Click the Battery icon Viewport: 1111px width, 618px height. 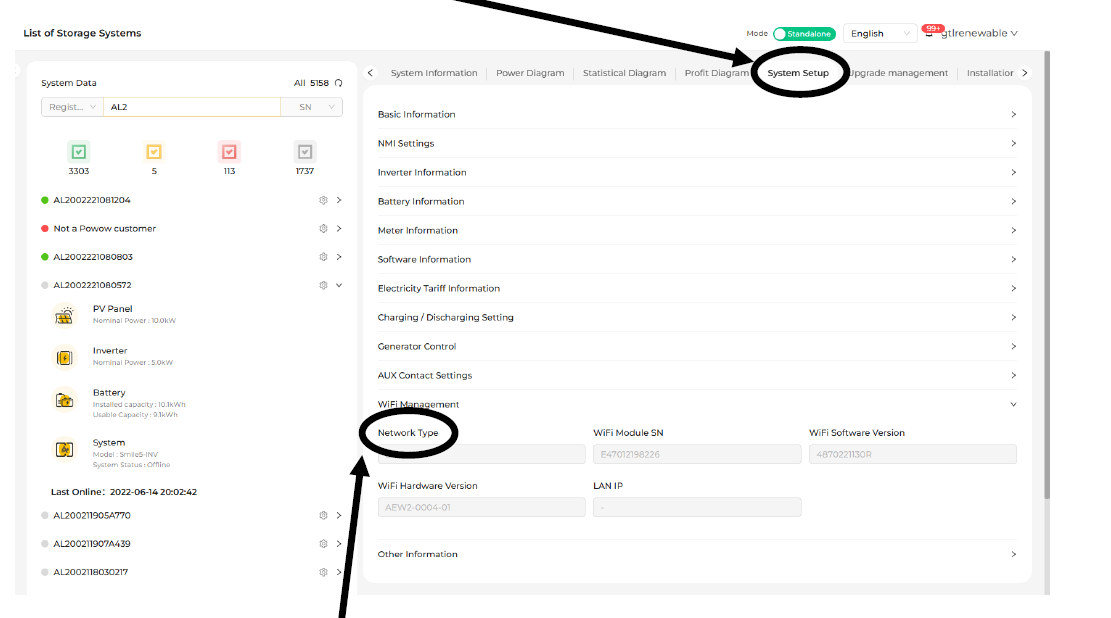coord(65,400)
